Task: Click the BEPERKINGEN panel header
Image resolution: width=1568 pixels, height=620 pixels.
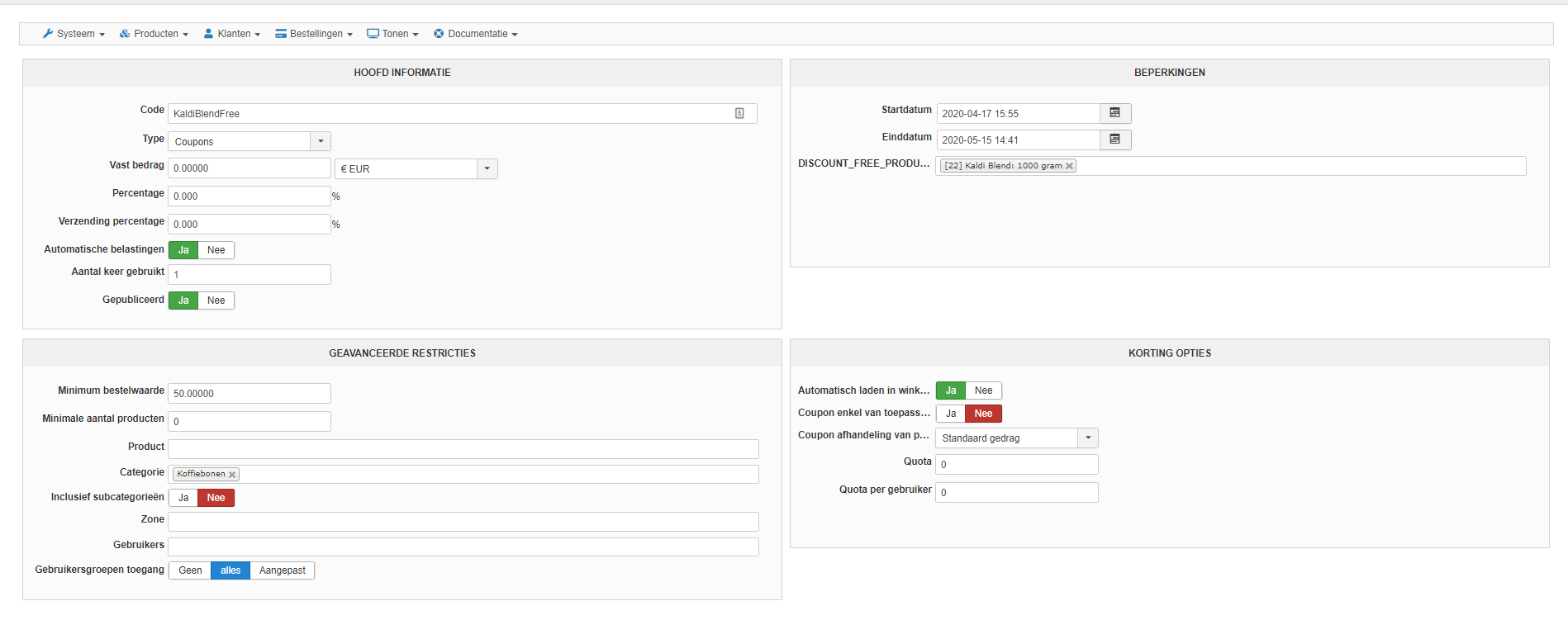Action: pos(1170,73)
